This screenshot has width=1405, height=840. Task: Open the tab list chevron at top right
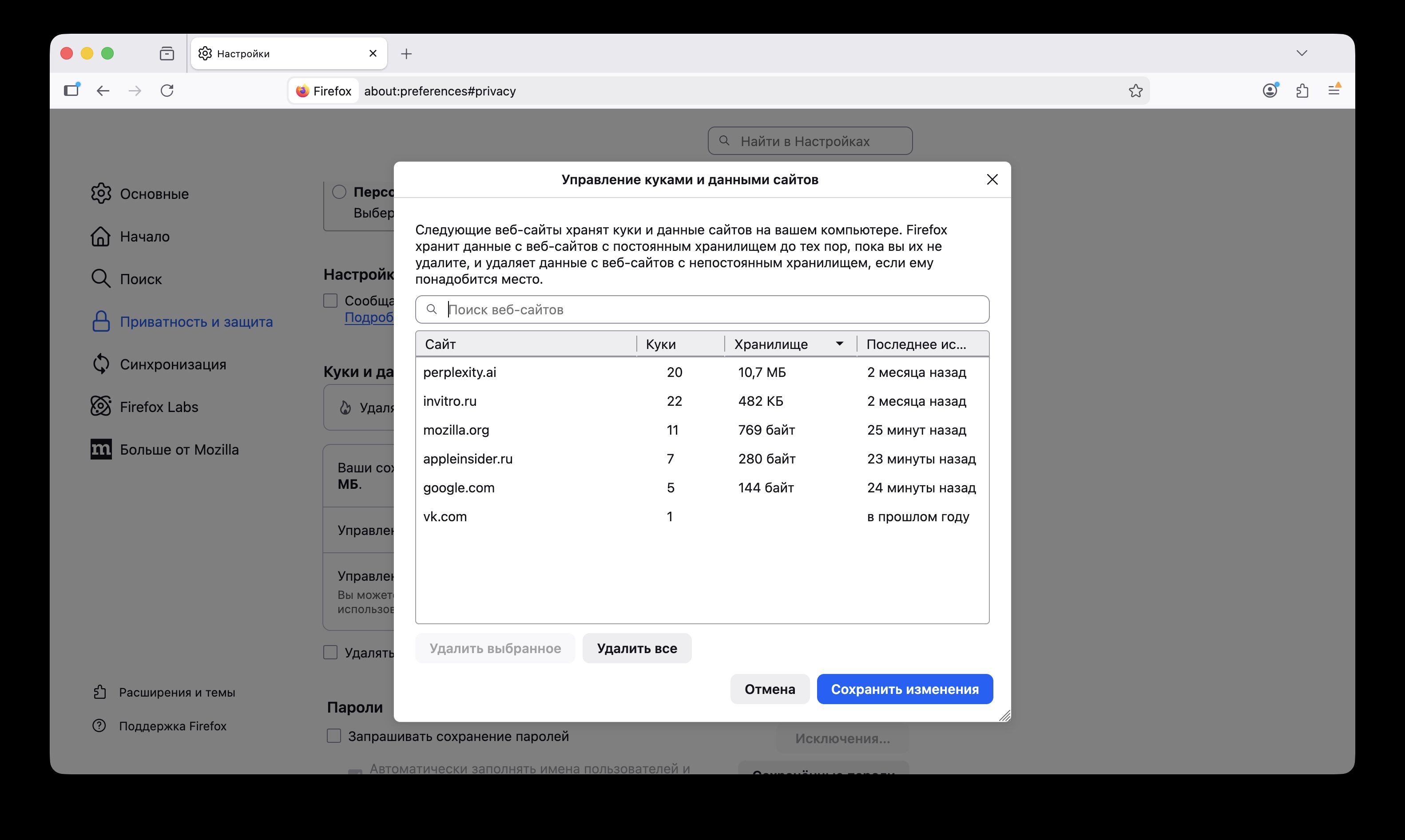1302,53
